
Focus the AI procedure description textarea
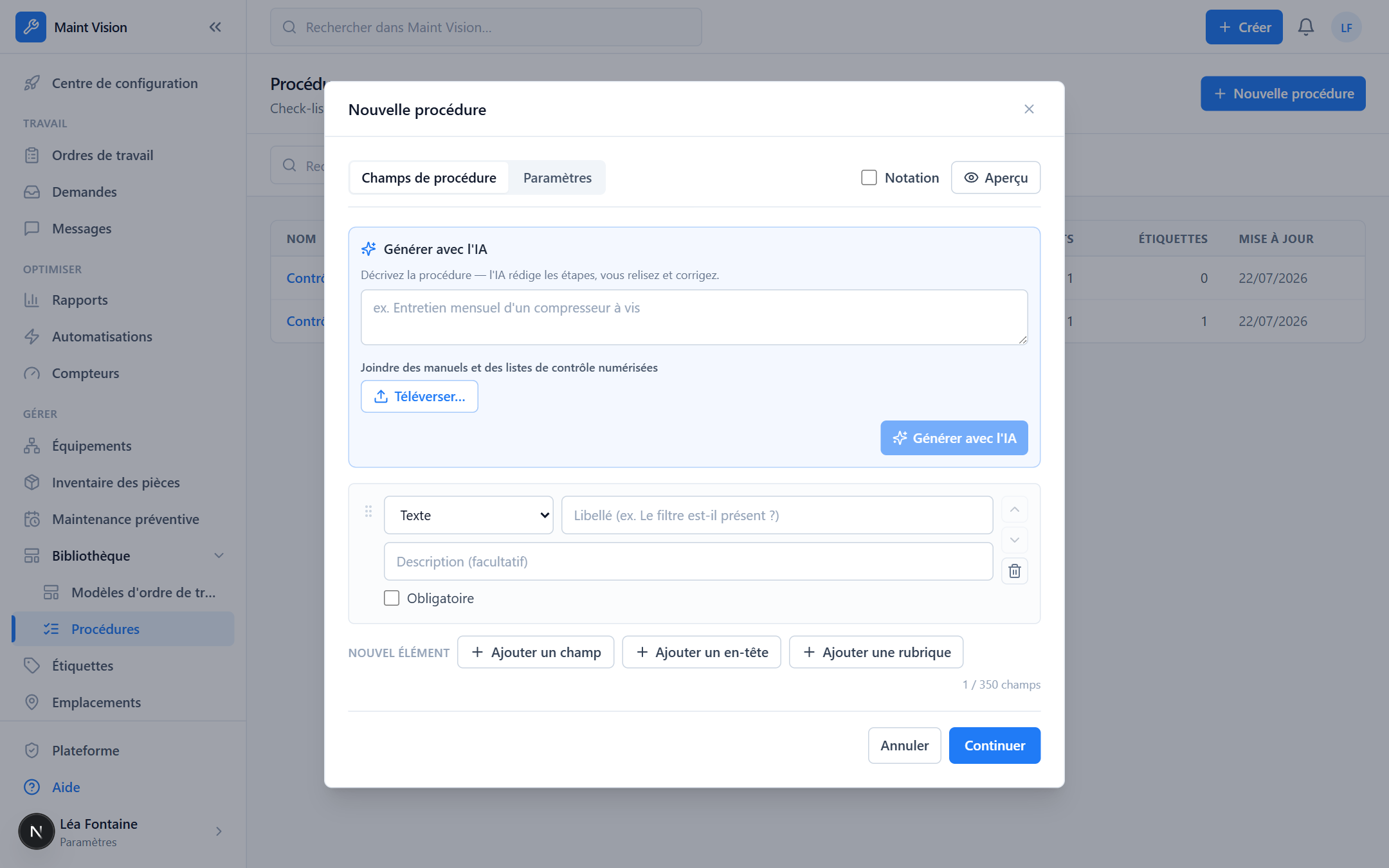[694, 317]
